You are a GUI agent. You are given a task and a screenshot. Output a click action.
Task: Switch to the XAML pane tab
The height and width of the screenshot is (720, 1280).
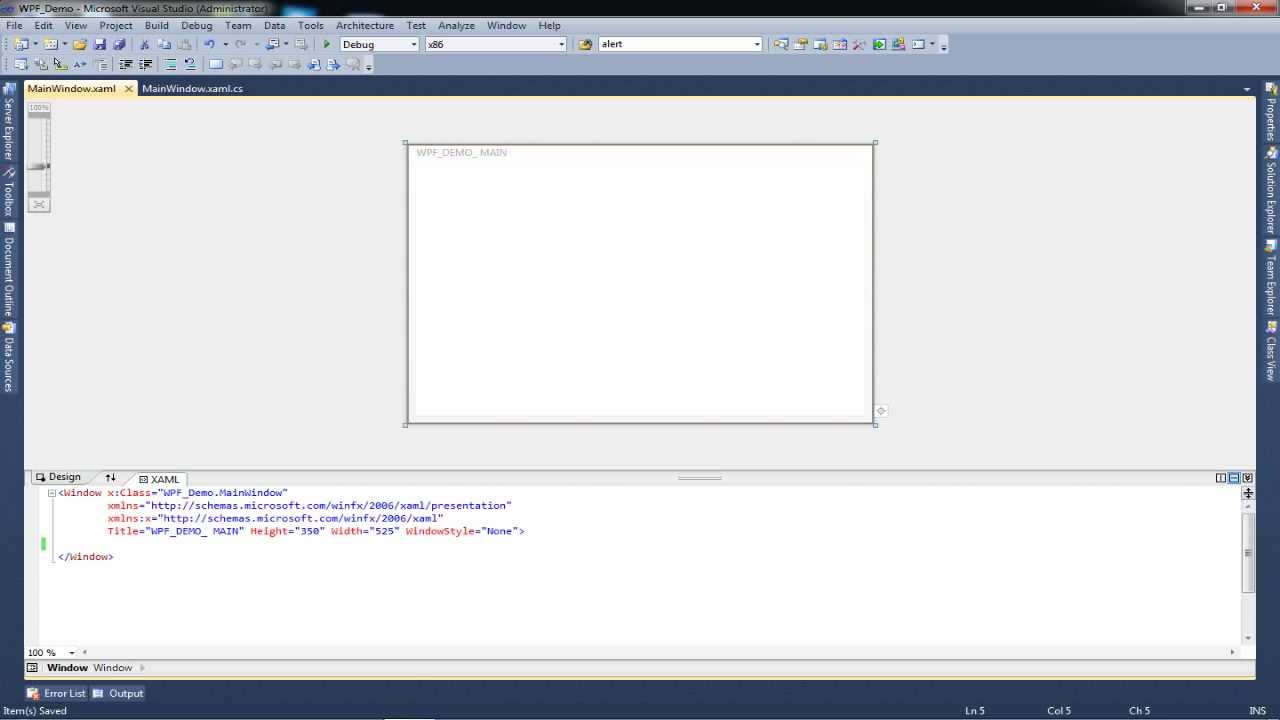(159, 479)
